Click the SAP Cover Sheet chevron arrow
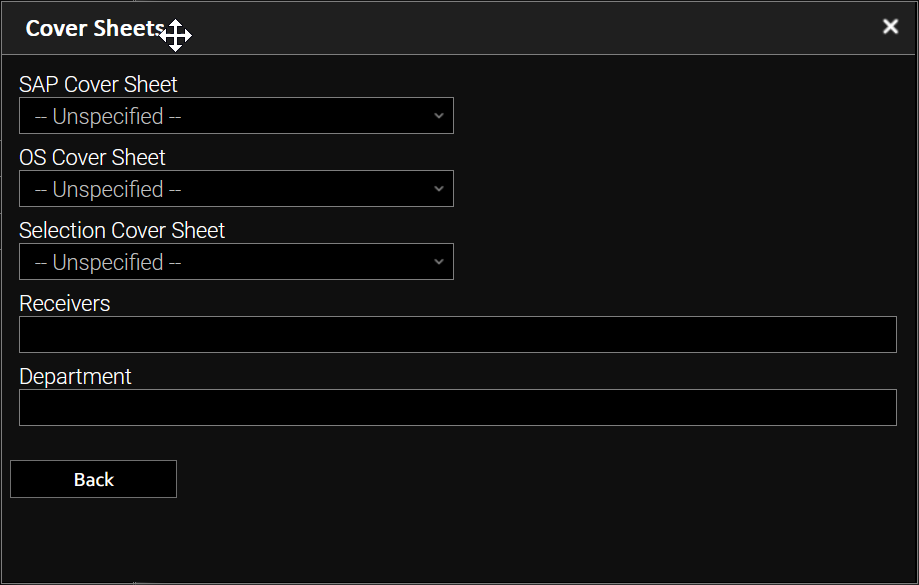This screenshot has height=585, width=919. point(438,116)
